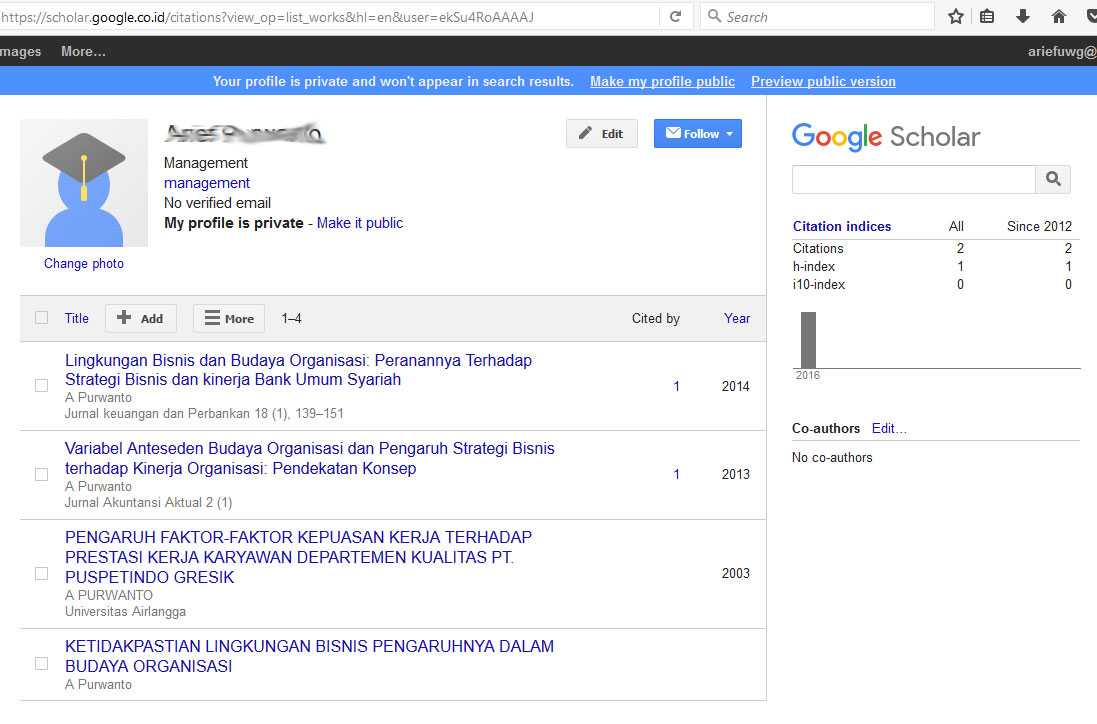This screenshot has width=1097, height=724.
Task: Open the More actions dropdown
Action: pyautogui.click(x=229, y=318)
